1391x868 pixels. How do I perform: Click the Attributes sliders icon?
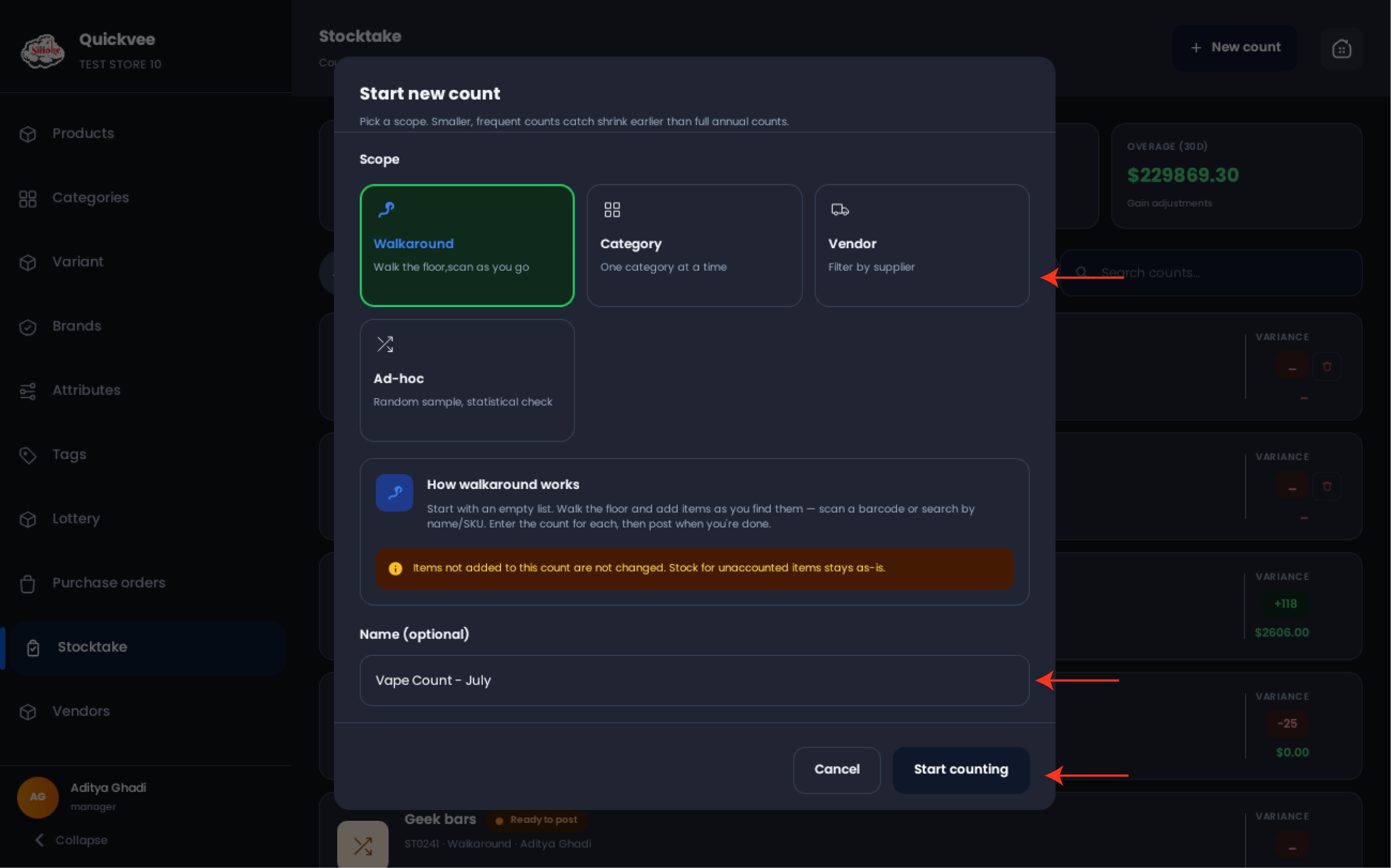coord(28,391)
